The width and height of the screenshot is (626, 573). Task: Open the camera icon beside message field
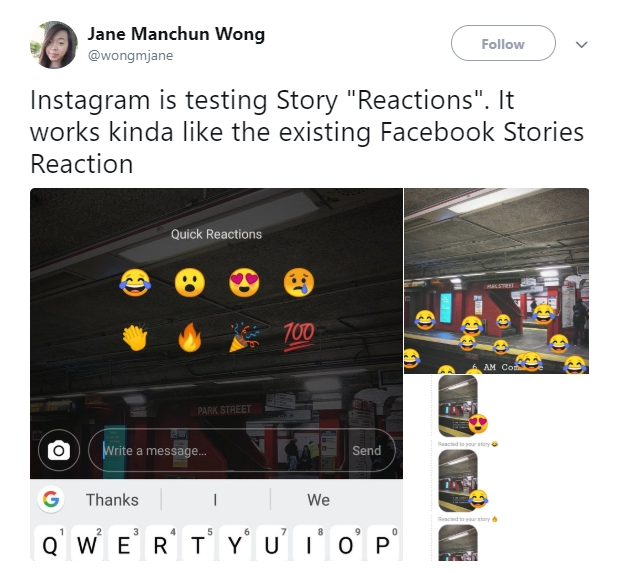pyautogui.click(x=59, y=450)
